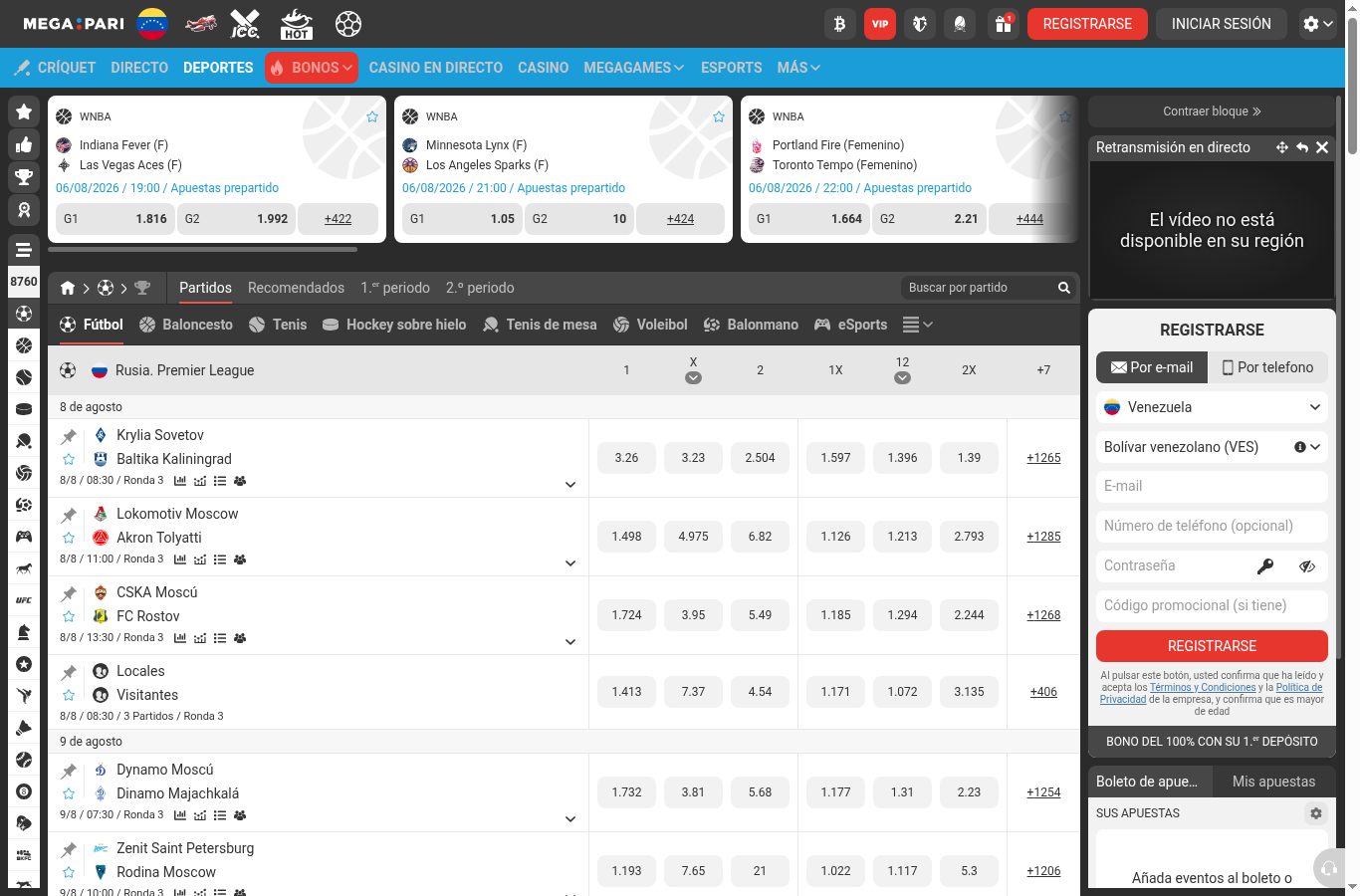Go to home via breadcrumb house icon
The height and width of the screenshot is (896, 1360).
point(68,288)
